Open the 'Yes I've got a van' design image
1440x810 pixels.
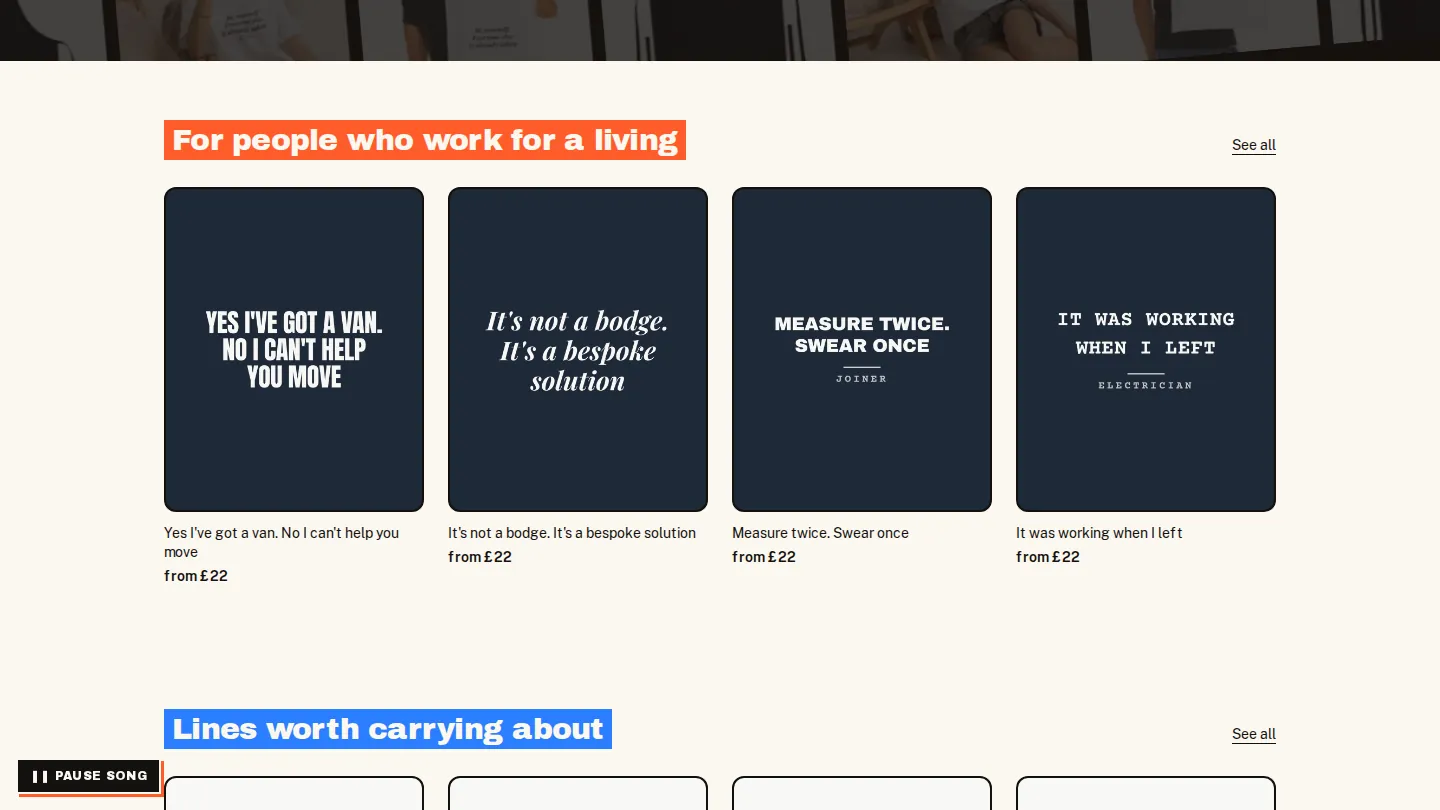pos(294,349)
